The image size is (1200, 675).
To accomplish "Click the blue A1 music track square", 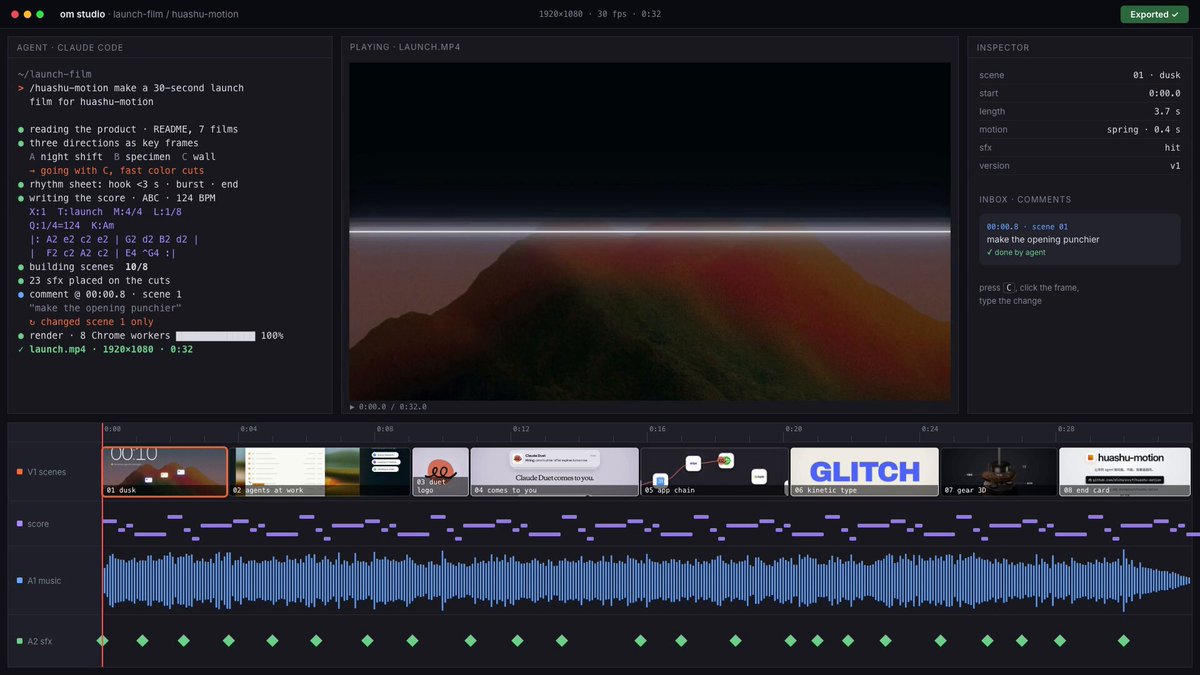I will (19, 581).
